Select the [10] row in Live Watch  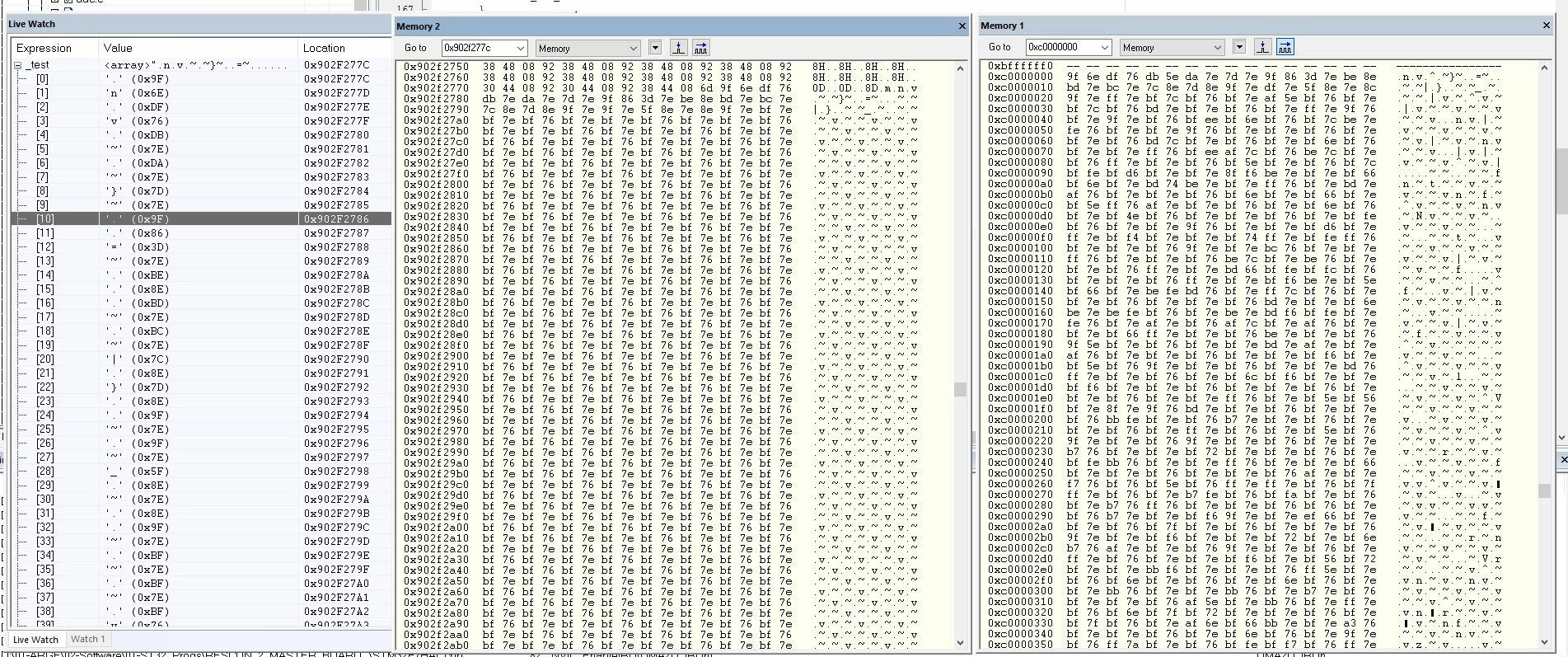(x=200, y=219)
